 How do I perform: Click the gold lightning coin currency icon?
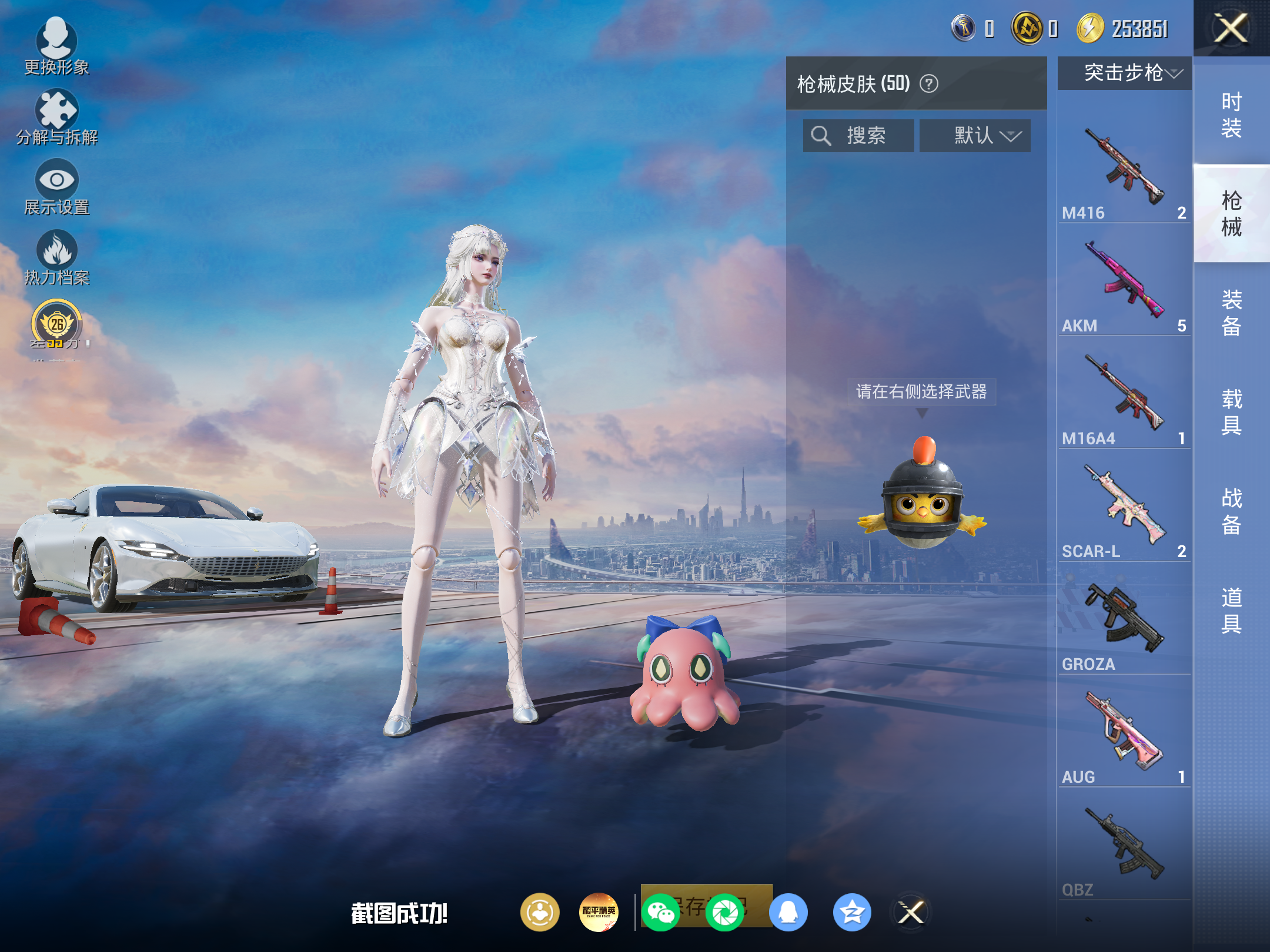[x=1090, y=28]
